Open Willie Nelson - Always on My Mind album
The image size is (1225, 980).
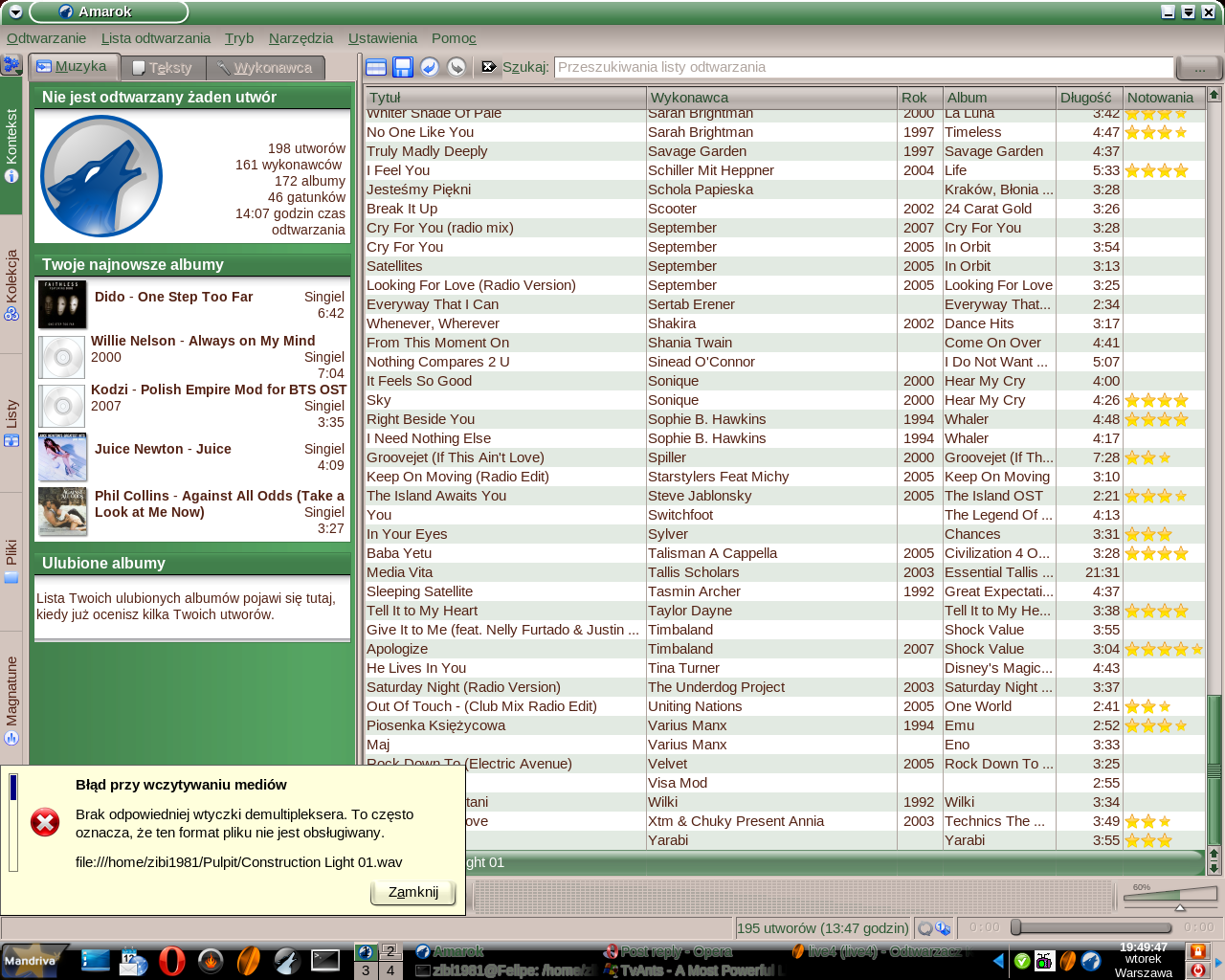(203, 341)
